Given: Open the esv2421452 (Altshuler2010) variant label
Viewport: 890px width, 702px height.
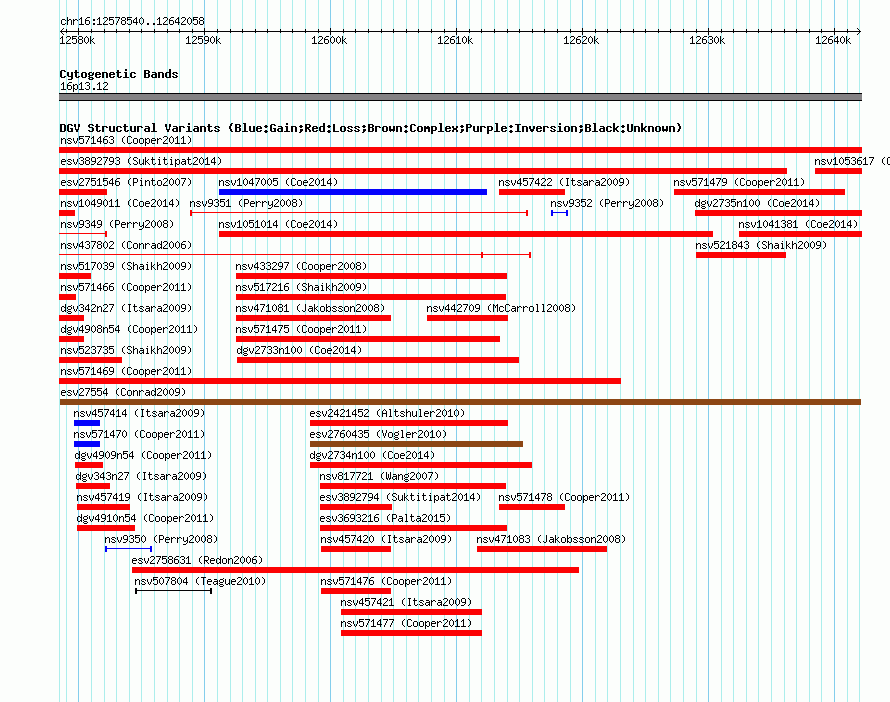Looking at the screenshot, I should 387,413.
